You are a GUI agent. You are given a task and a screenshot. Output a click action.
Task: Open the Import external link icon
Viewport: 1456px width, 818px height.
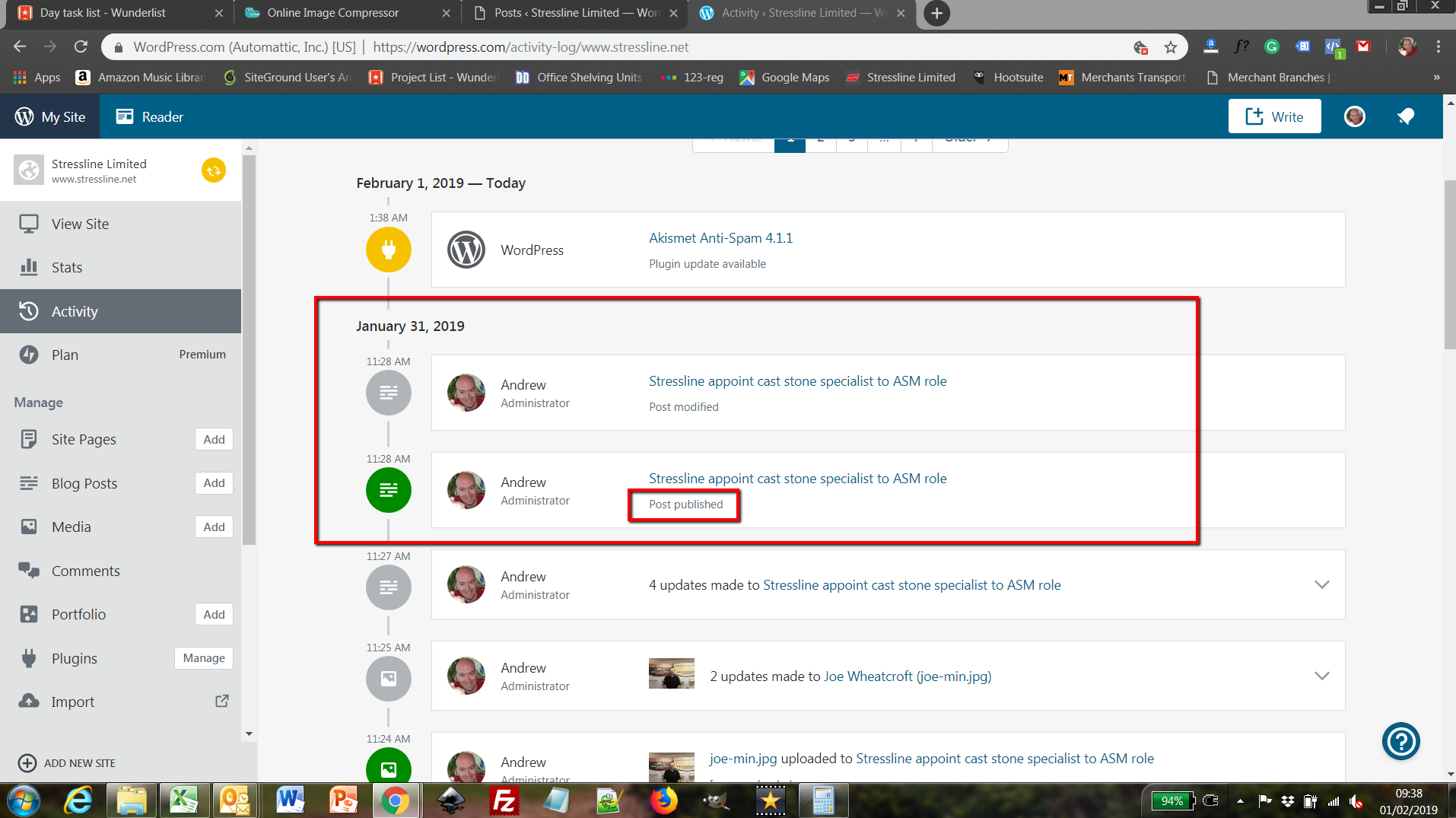pyautogui.click(x=221, y=701)
